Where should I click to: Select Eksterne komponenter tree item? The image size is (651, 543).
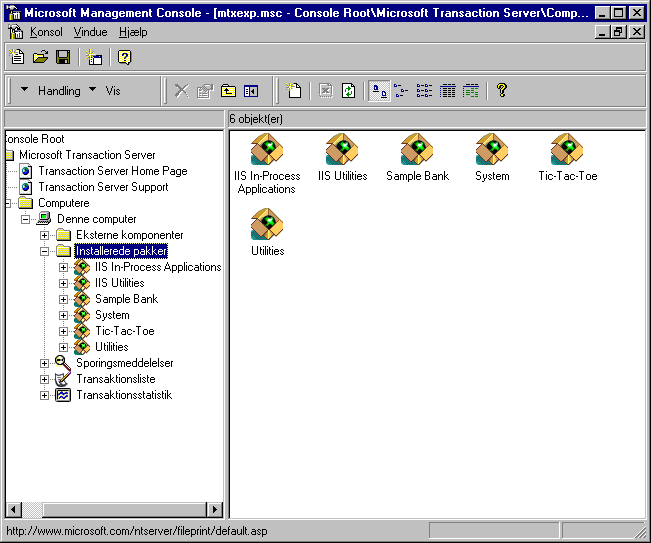click(x=130, y=235)
